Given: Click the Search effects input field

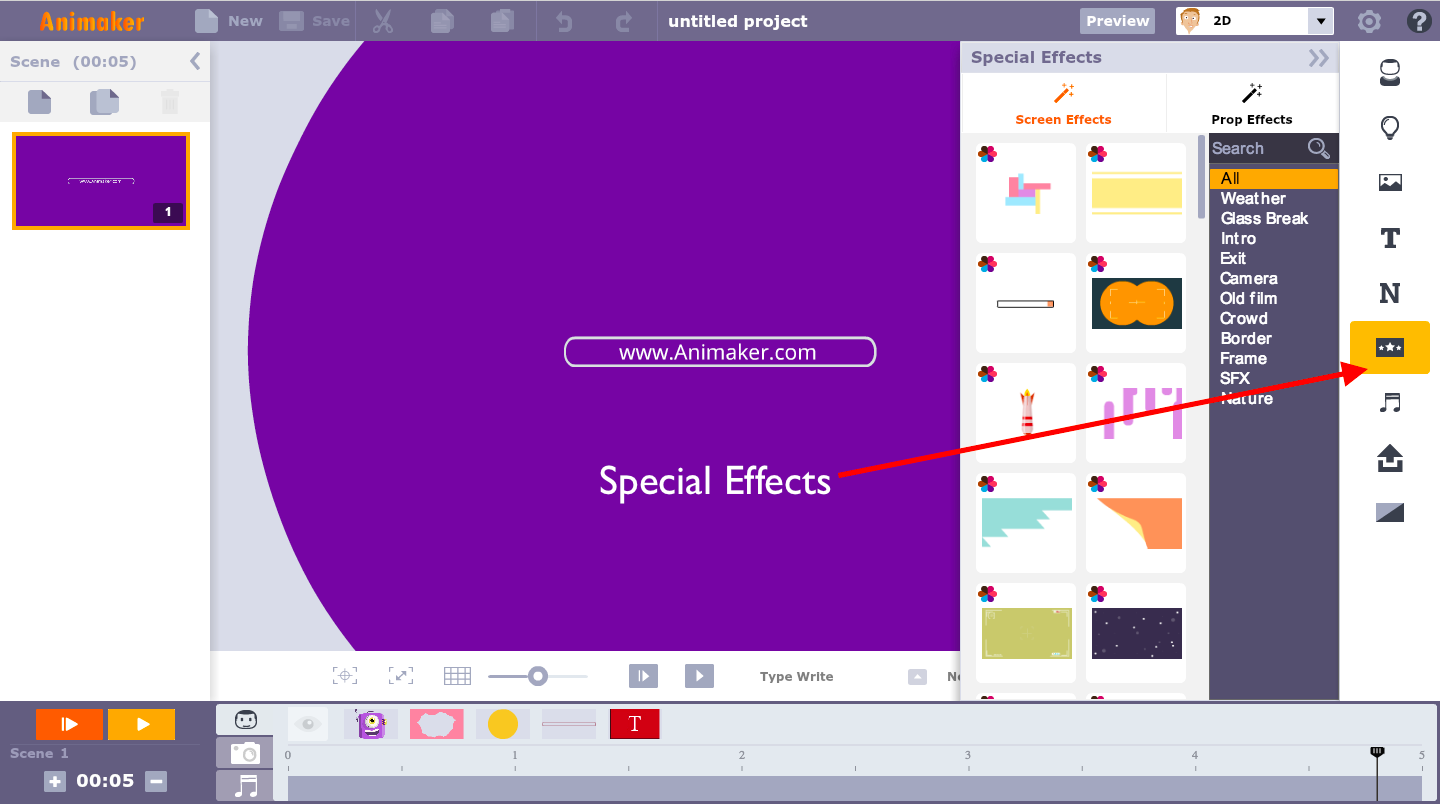Looking at the screenshot, I should coord(1257,148).
